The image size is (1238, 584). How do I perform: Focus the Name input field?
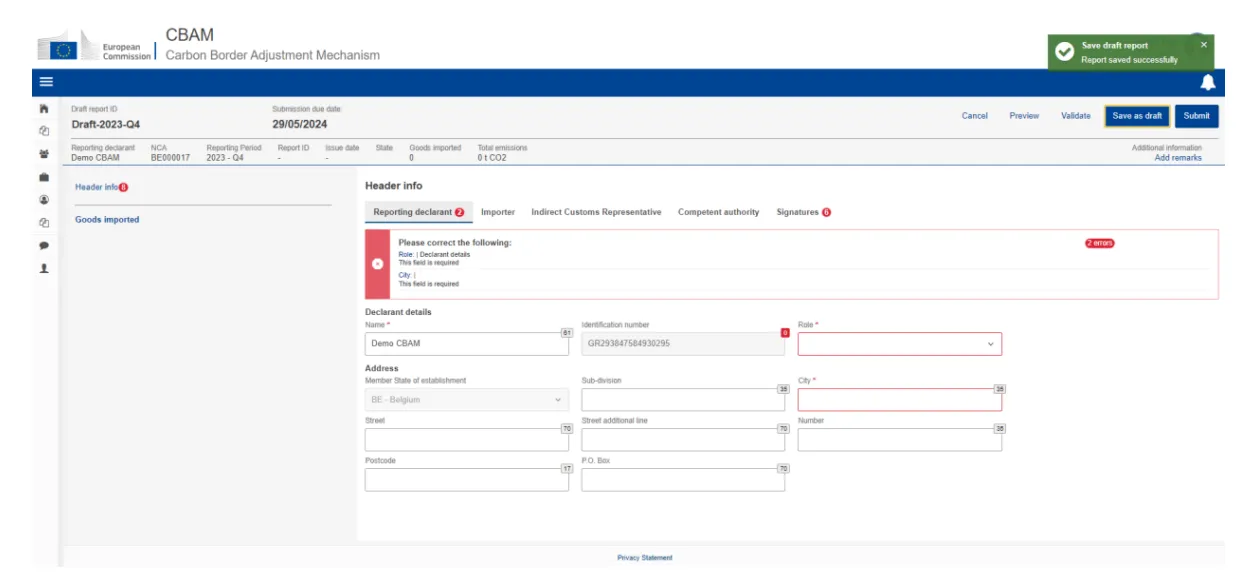point(467,344)
